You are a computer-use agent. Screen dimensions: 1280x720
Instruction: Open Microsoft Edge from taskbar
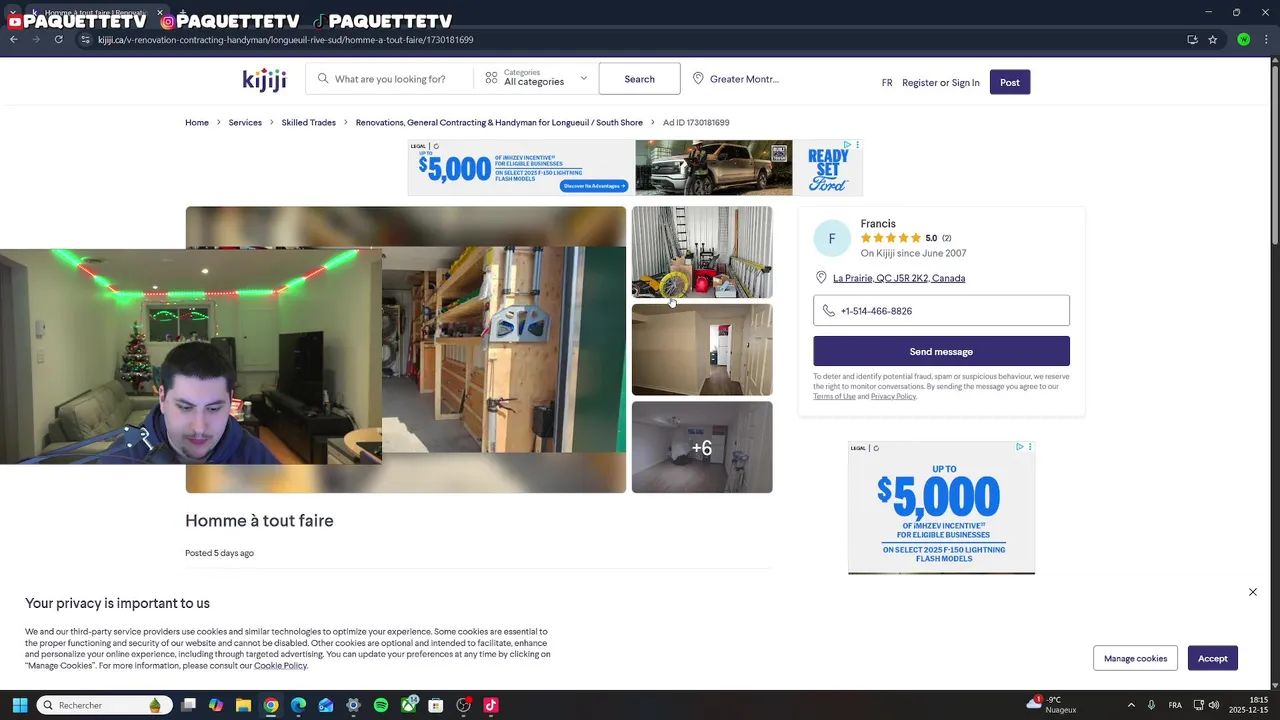point(298,705)
